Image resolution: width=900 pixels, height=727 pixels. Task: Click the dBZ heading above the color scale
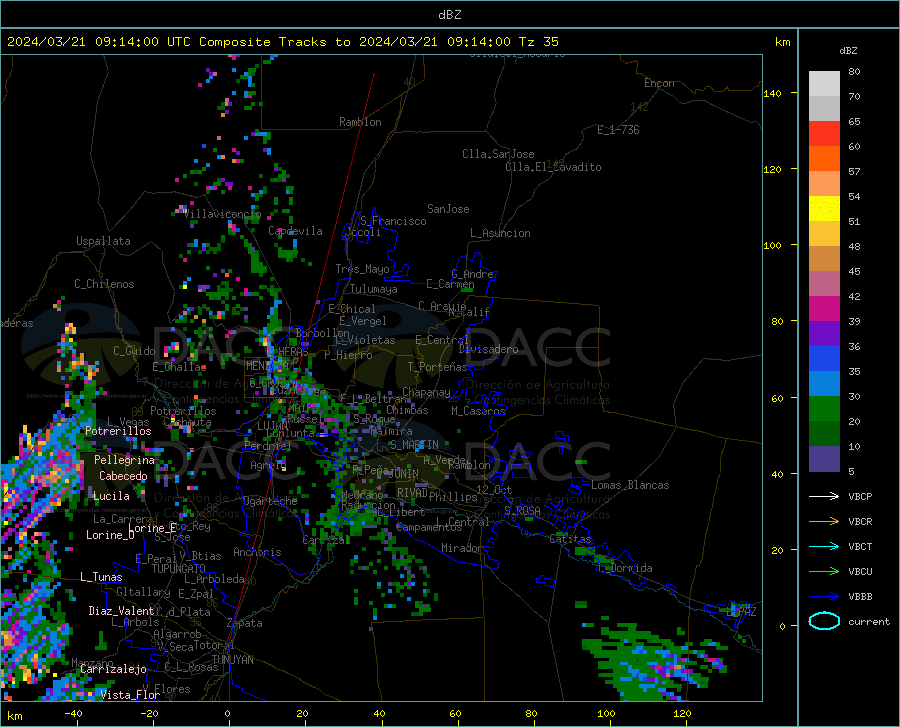pyautogui.click(x=848, y=50)
